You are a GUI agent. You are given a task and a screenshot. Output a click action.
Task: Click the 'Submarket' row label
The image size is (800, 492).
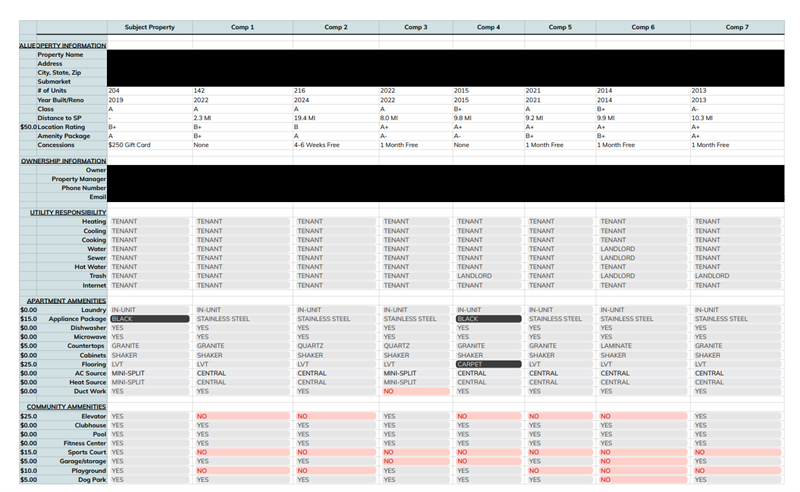pos(54,82)
